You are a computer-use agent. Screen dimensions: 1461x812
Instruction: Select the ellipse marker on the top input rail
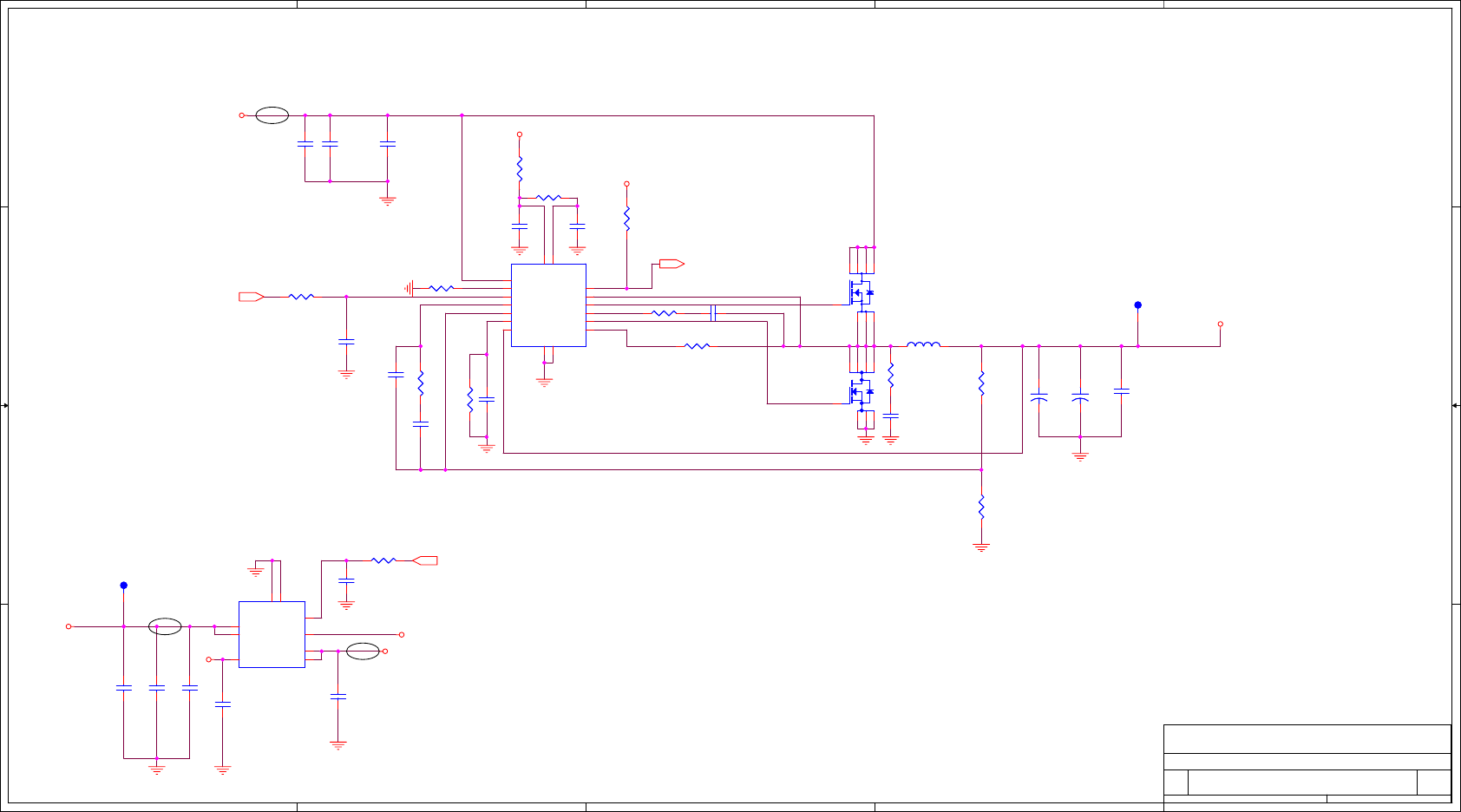click(272, 115)
